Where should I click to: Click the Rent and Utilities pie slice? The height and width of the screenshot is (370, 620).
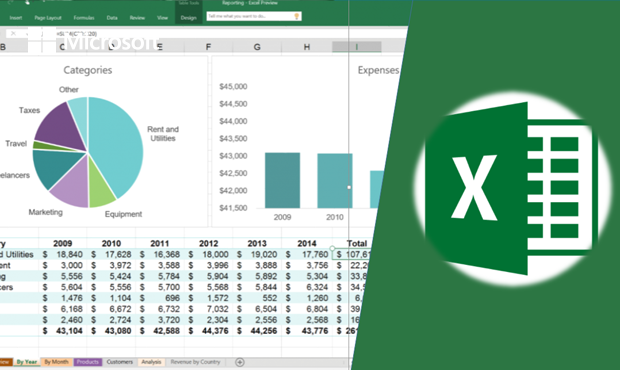[x=119, y=142]
